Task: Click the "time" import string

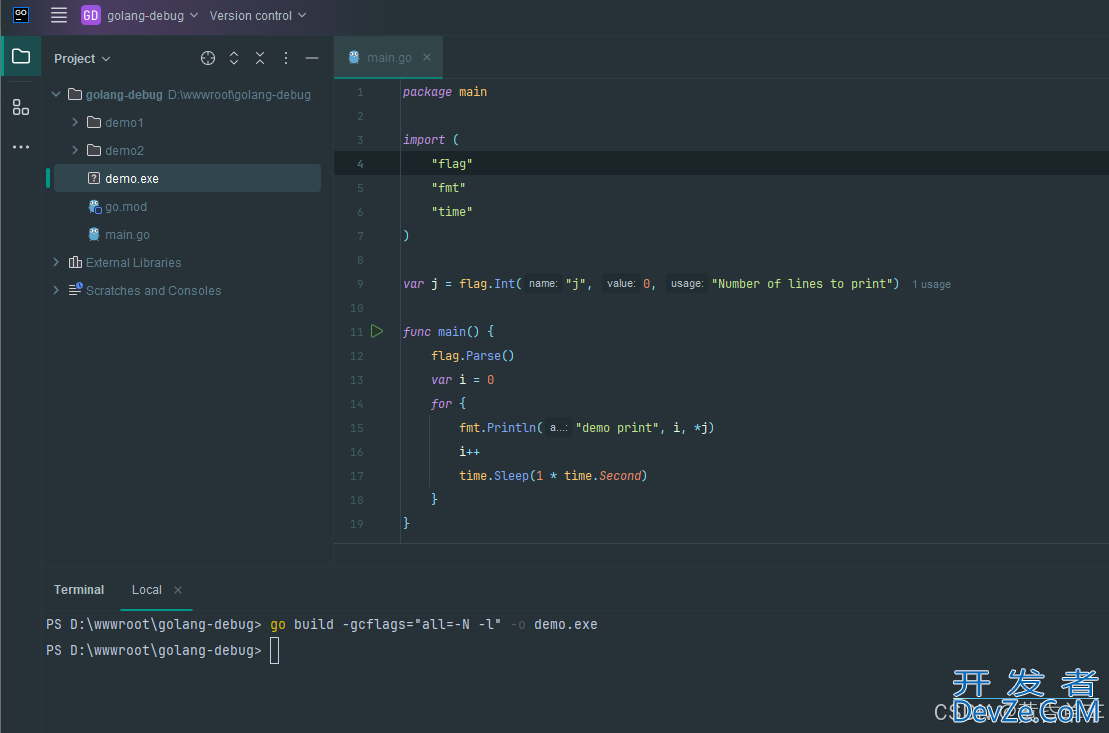Action: pyautogui.click(x=452, y=212)
